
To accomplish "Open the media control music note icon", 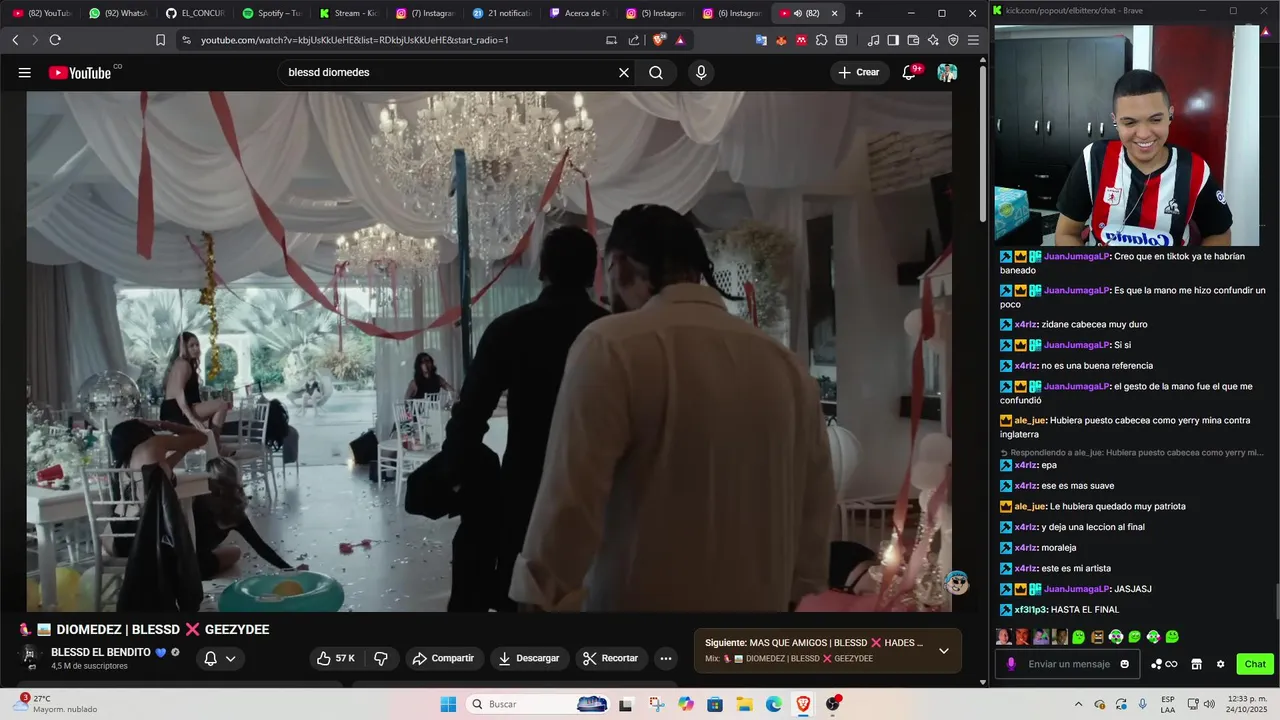I will pyautogui.click(x=873, y=40).
